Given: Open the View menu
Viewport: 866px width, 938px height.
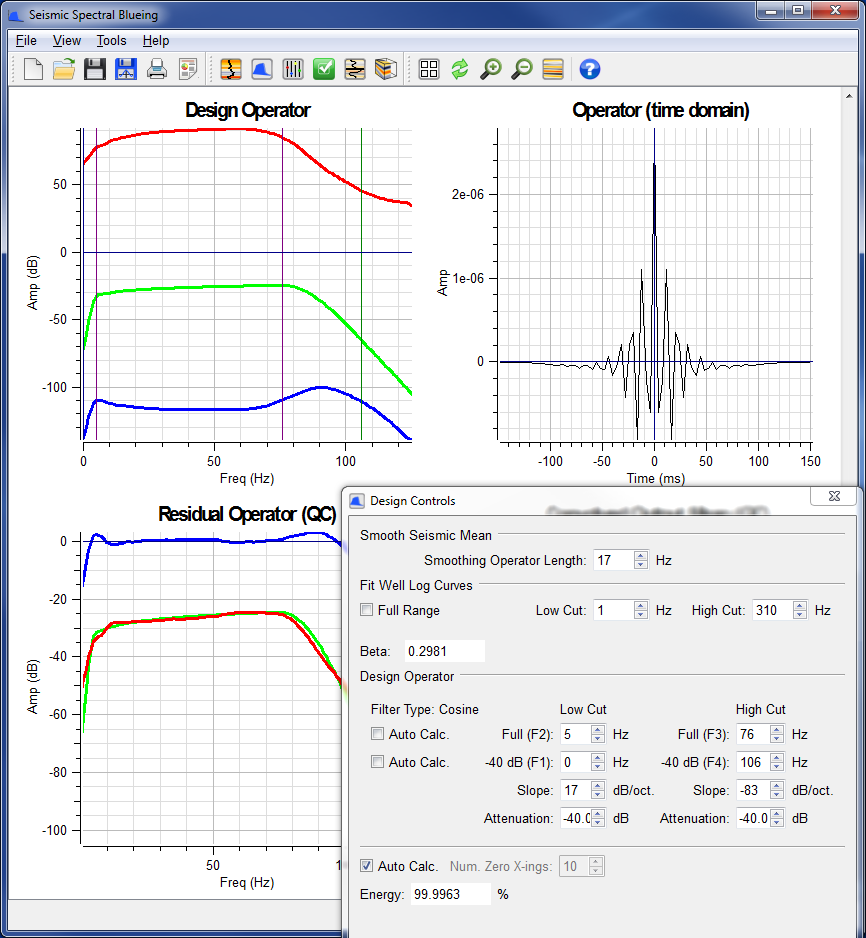Looking at the screenshot, I should click(x=67, y=41).
